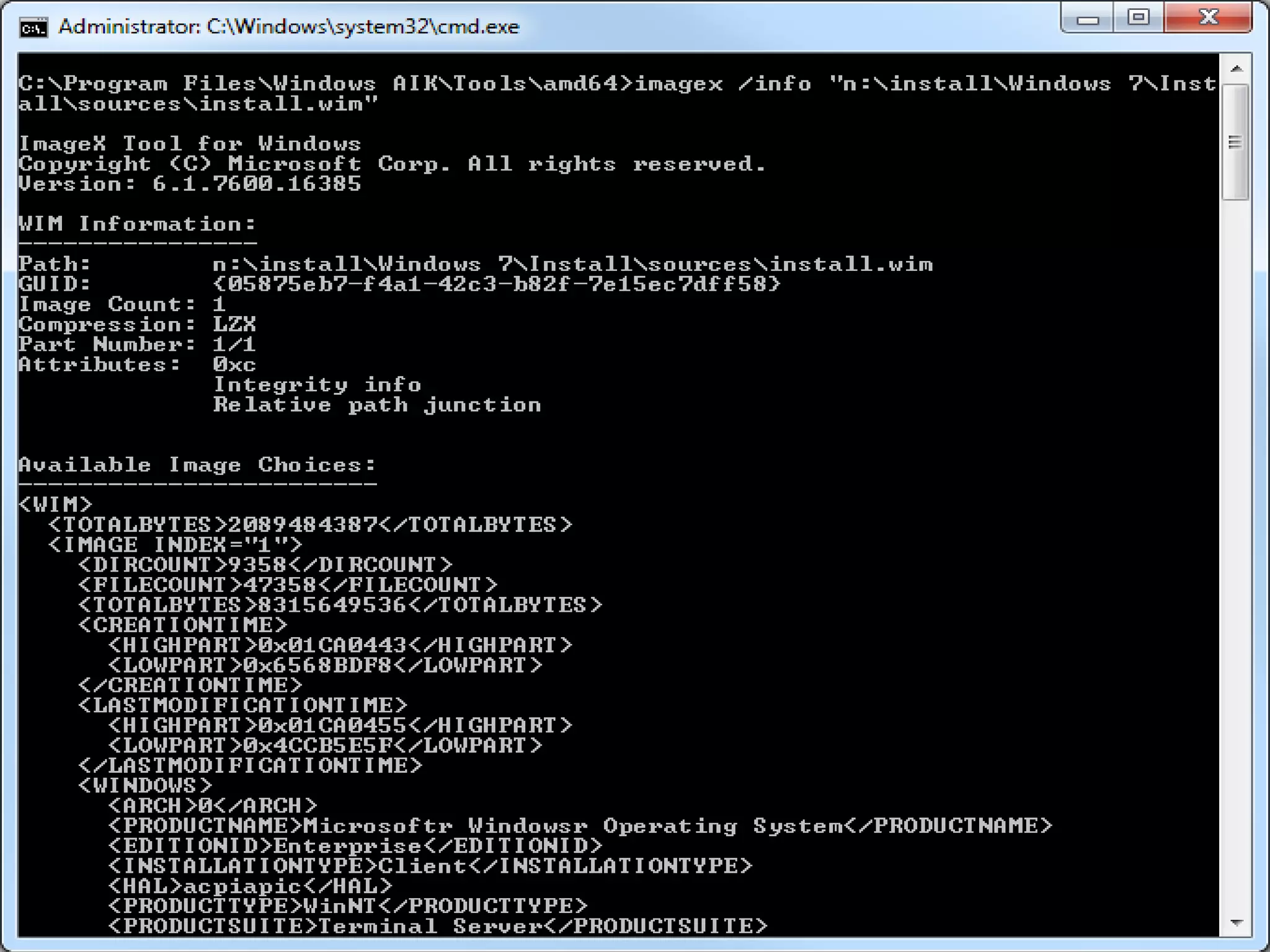This screenshot has width=1270, height=952.
Task: Close the Administrator cmd.exe window
Action: point(1208,17)
